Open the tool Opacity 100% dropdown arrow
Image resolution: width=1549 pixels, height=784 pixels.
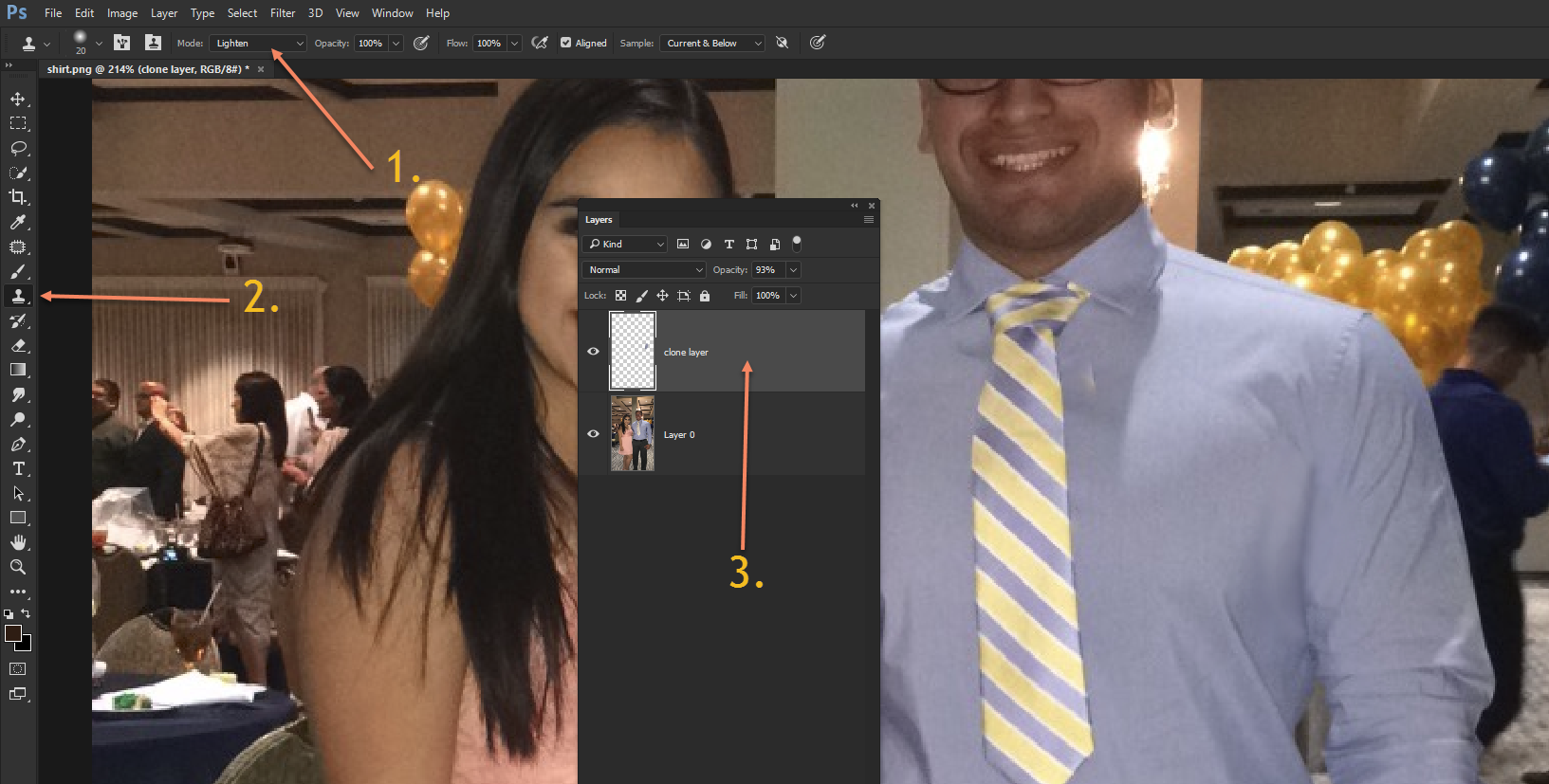pos(396,43)
